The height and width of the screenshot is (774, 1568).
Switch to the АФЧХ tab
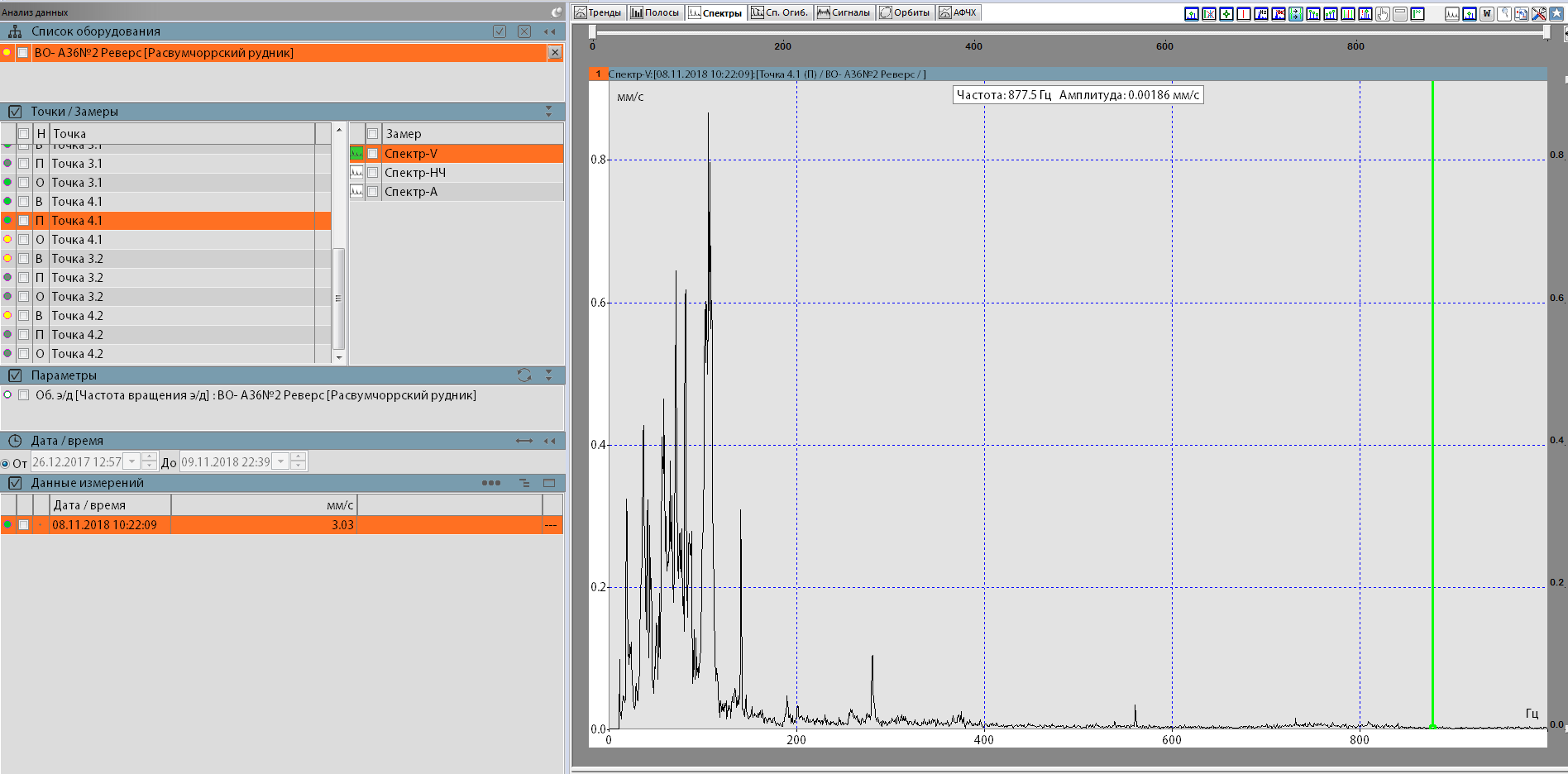(958, 12)
